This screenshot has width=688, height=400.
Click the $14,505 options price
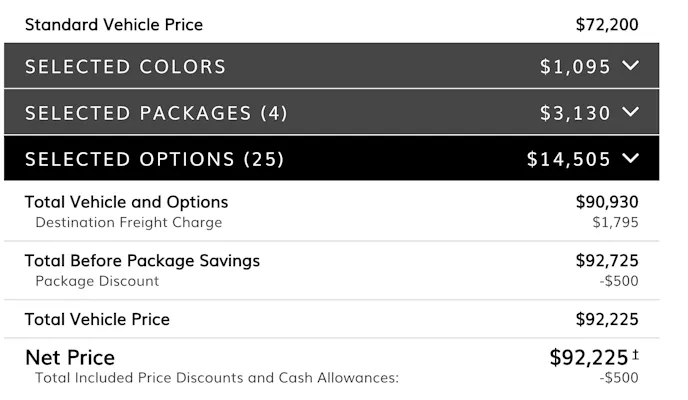click(x=568, y=159)
